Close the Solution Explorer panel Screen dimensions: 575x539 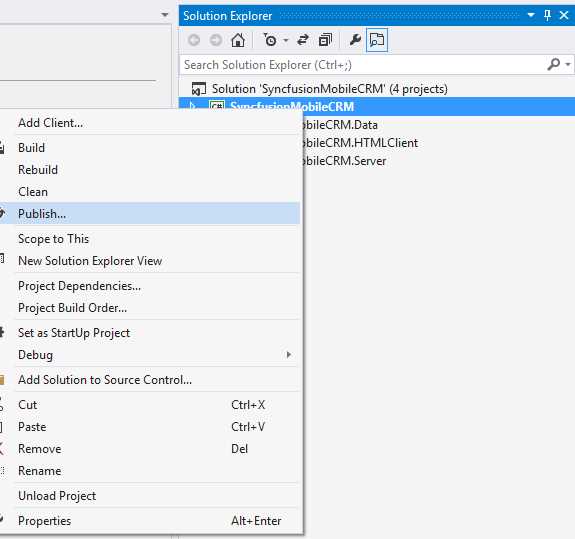pyautogui.click(x=564, y=15)
